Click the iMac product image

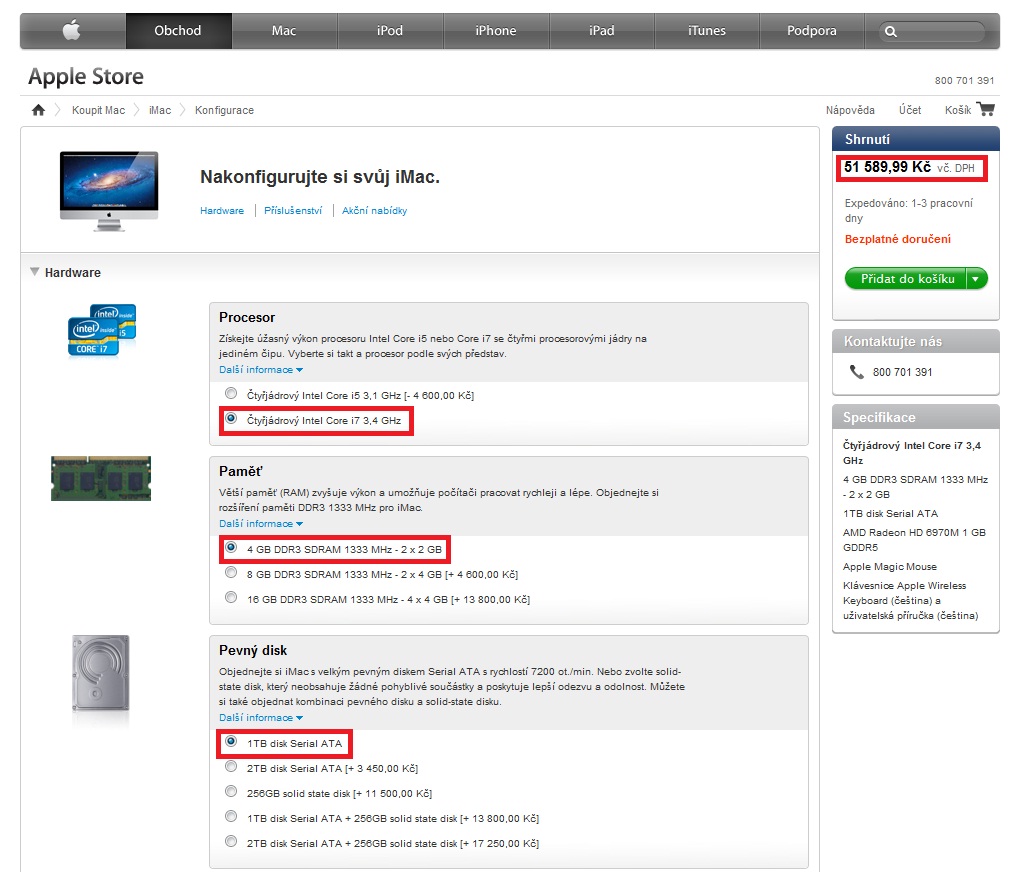(x=109, y=191)
